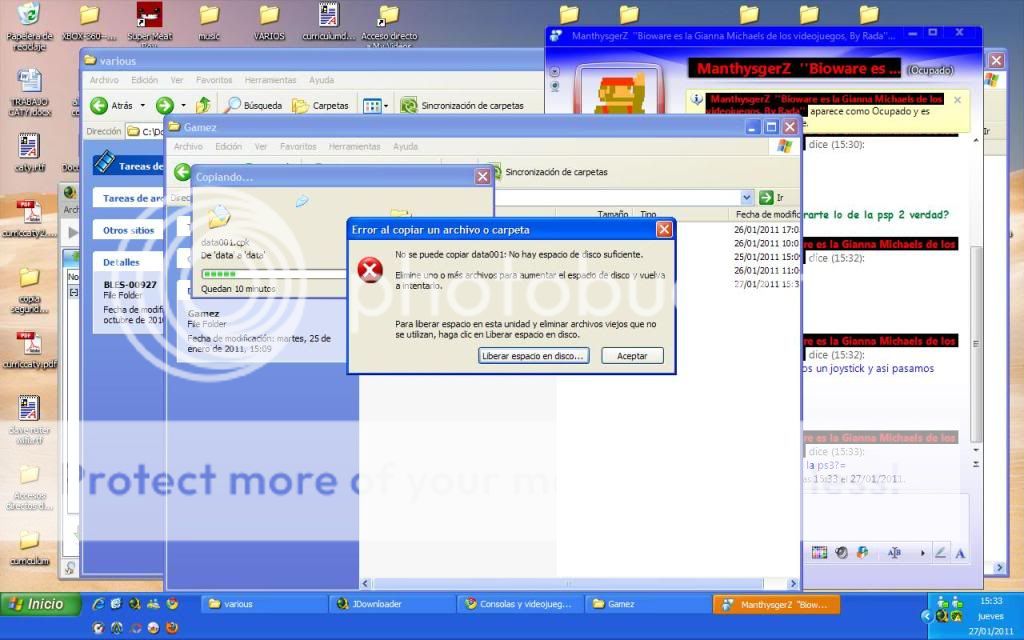The height and width of the screenshot is (640, 1024).
Task: Click Gamez horizontal scrollbar left arrow
Action: point(366,583)
